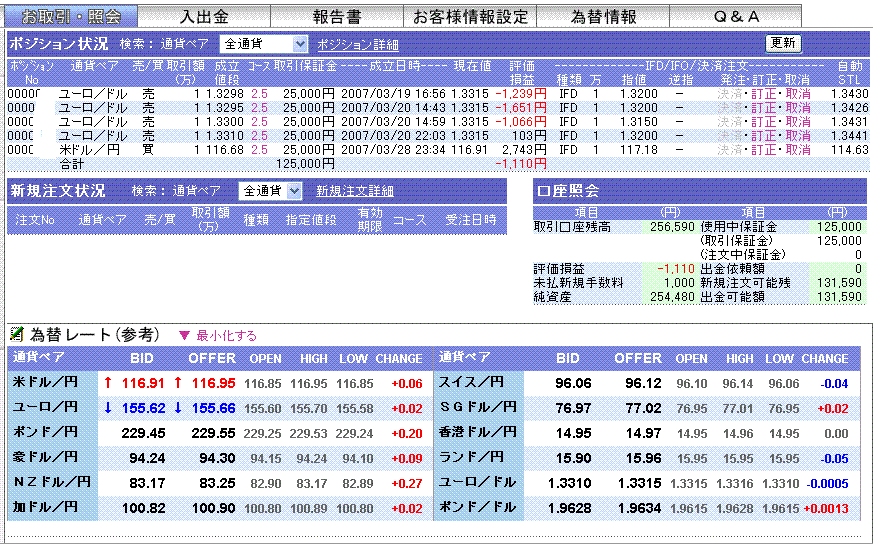Image resolution: width=878 pixels, height=550 pixels.
Task: Open the 新規注文詳細 link
Action: 355,191
